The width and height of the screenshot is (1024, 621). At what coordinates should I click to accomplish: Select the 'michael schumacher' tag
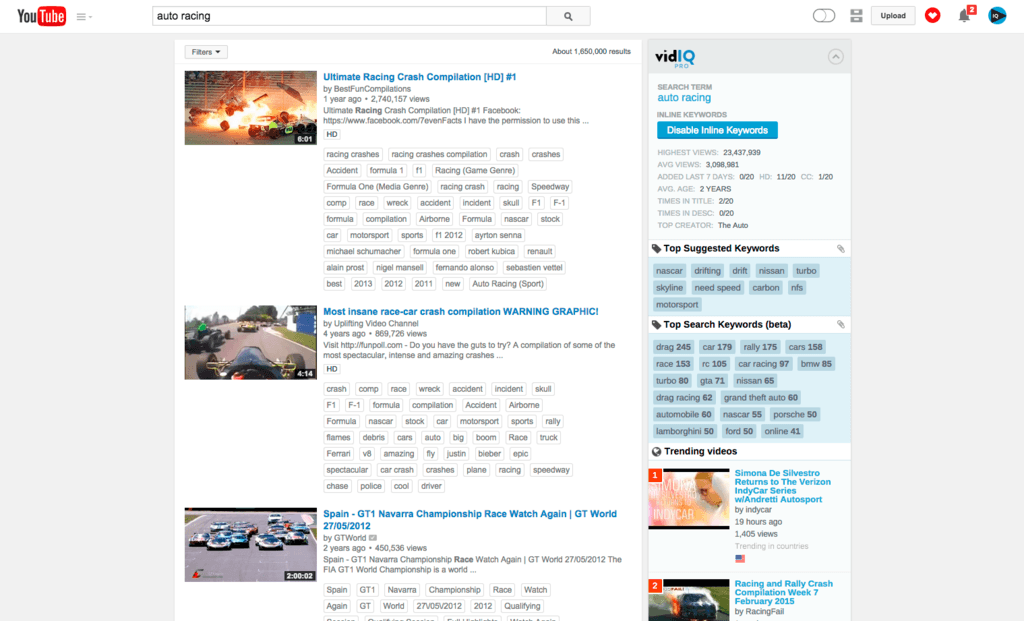(364, 251)
